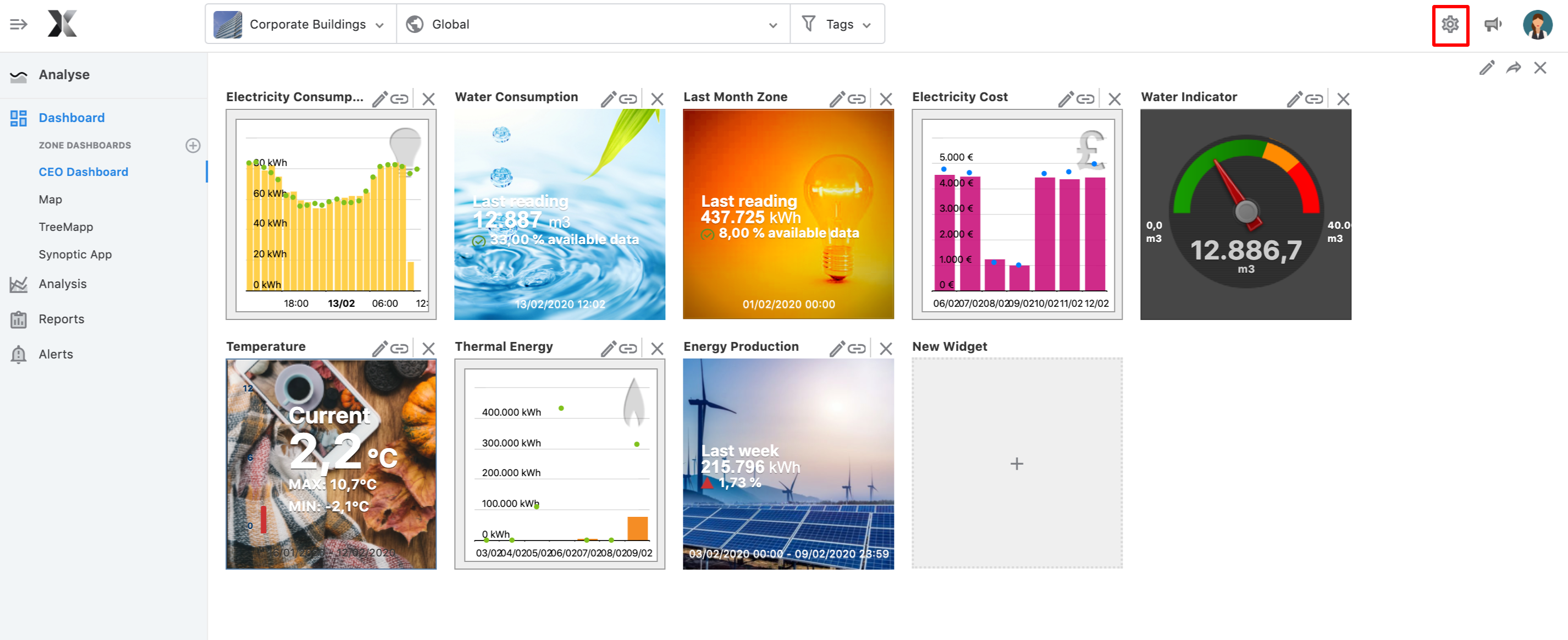Expand the Global zone selector
The height and width of the screenshot is (640, 1568).
[x=773, y=24]
